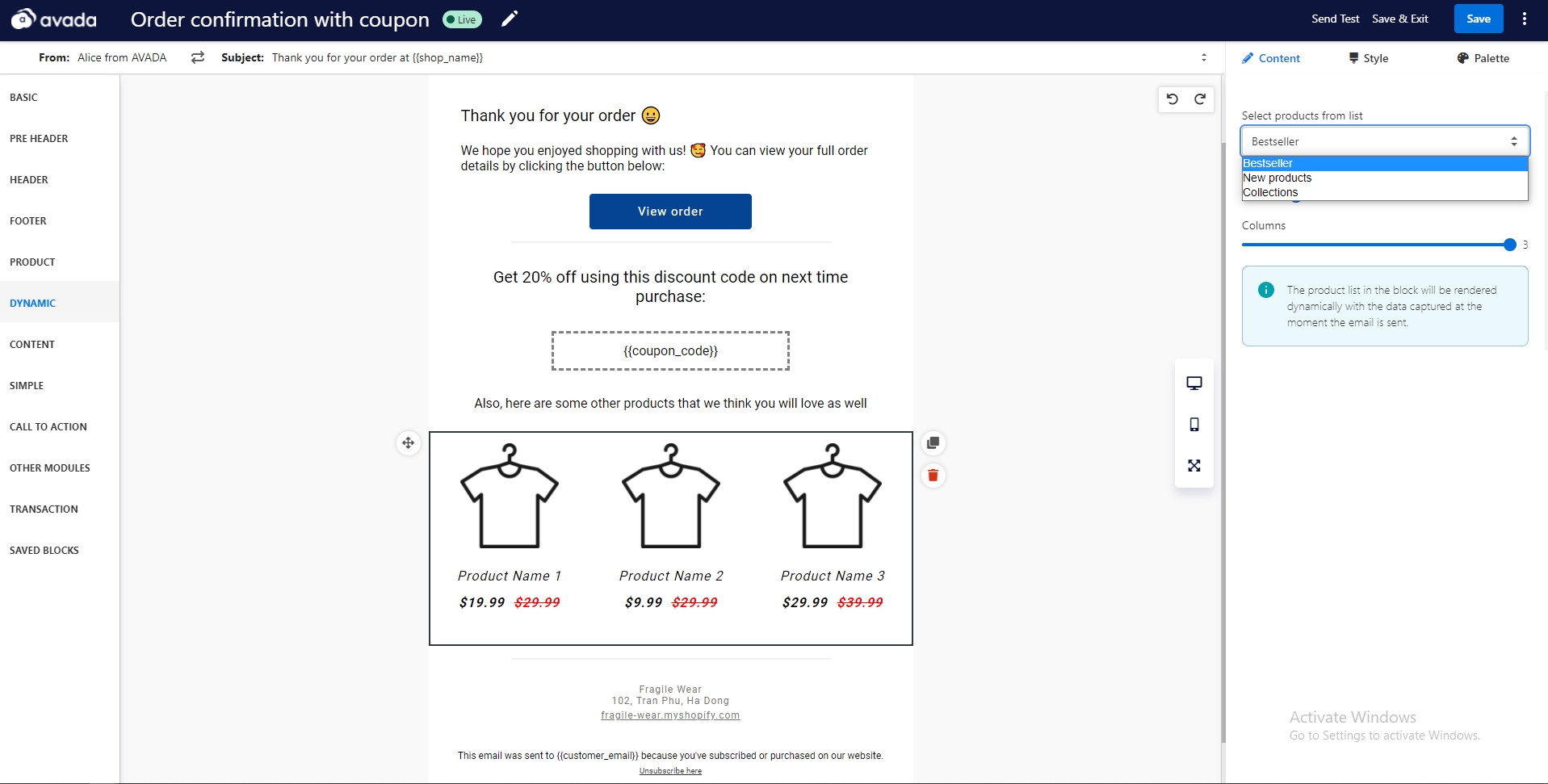Screen dimensions: 1548x784
Task: Choose New products from the dropdown list
Action: (1277, 178)
